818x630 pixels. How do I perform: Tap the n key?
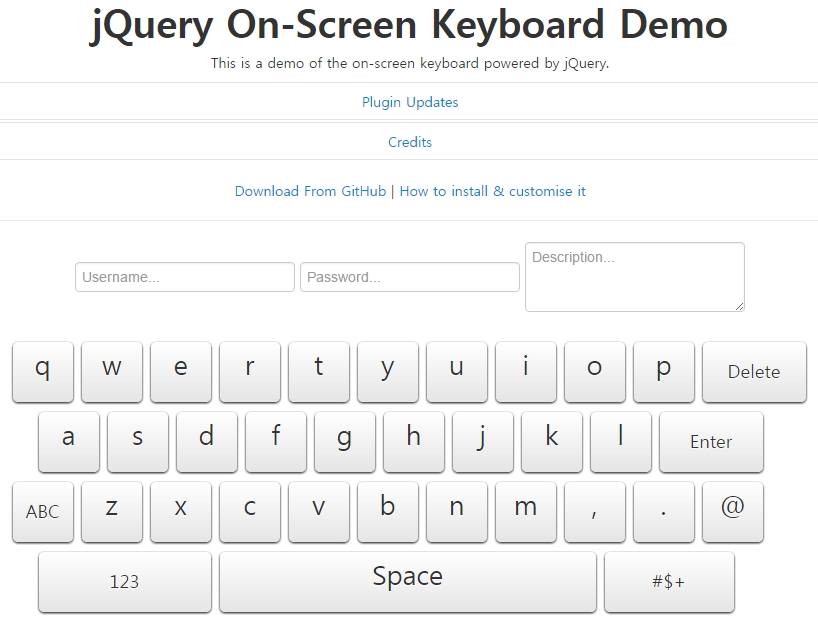click(457, 512)
